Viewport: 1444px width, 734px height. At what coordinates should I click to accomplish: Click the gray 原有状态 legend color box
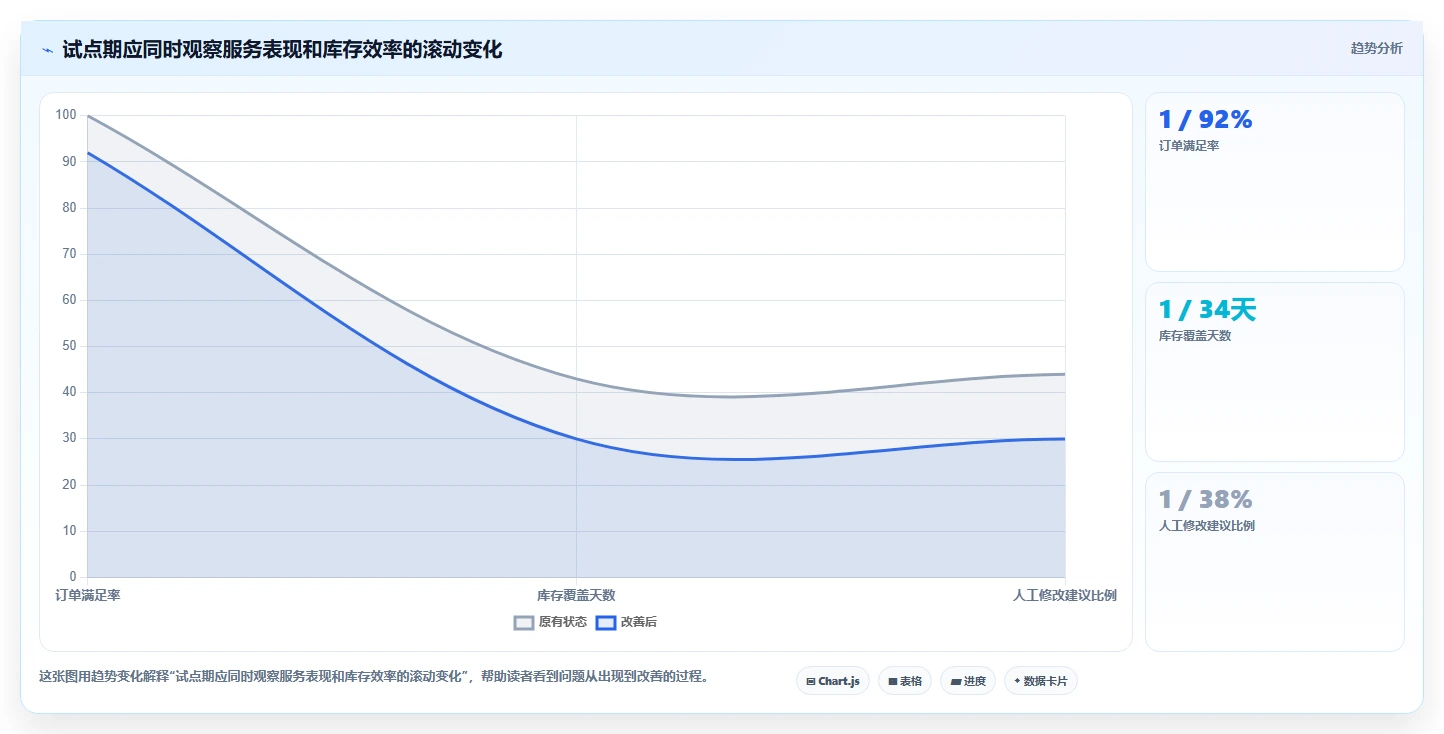pos(524,622)
